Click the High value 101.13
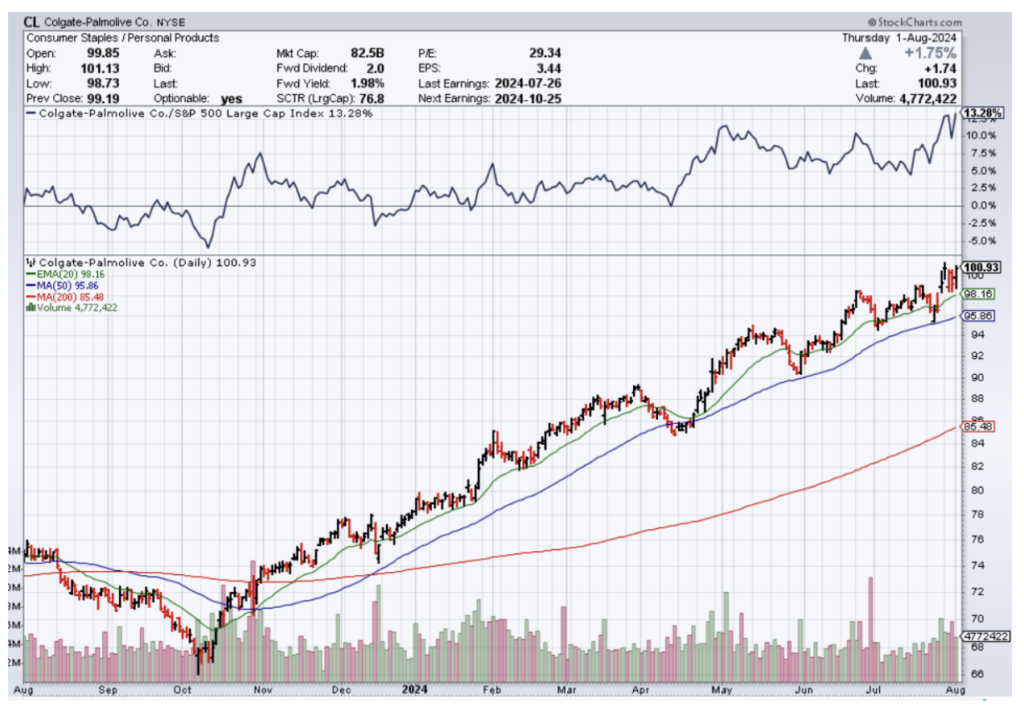 tap(100, 68)
